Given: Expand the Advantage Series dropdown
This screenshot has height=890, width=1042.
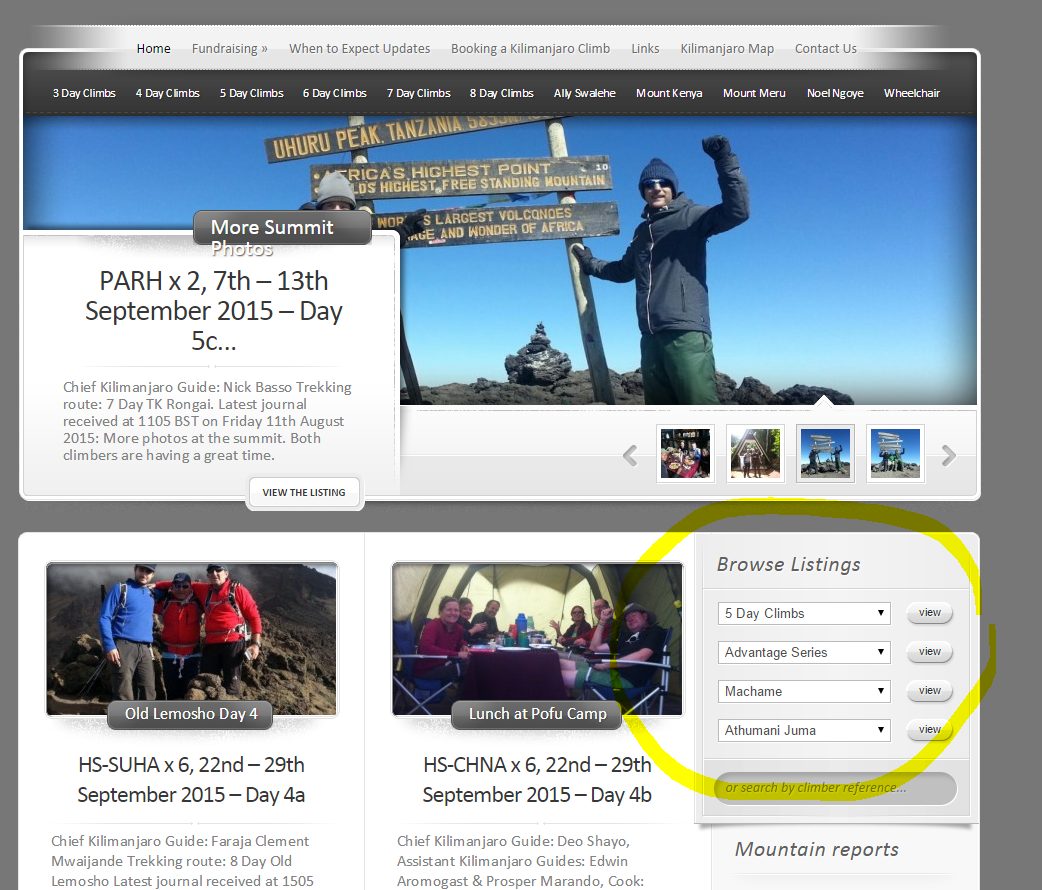Looking at the screenshot, I should coord(804,652).
